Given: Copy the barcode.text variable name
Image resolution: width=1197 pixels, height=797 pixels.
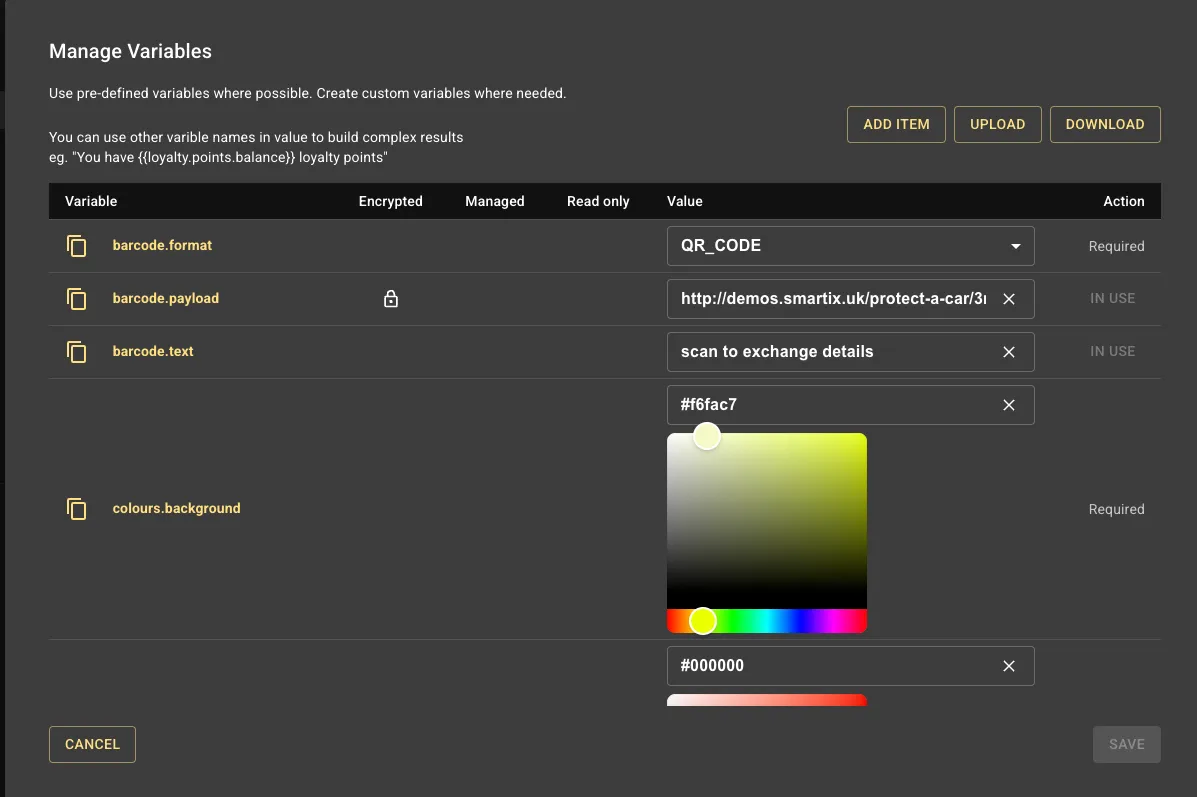Looking at the screenshot, I should [x=76, y=352].
